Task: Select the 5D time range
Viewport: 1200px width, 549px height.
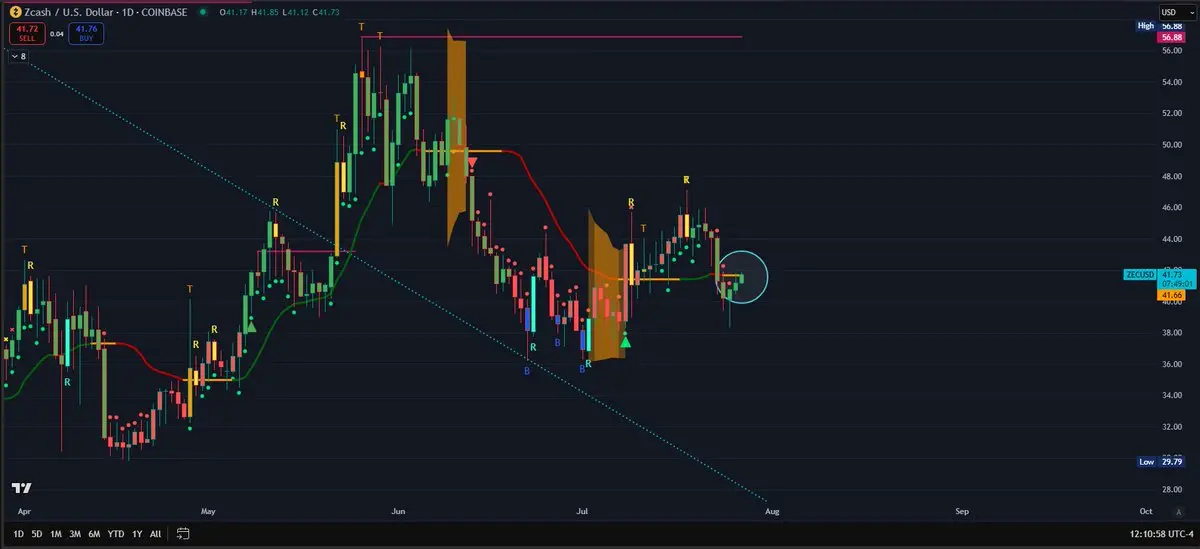Action: click(37, 534)
